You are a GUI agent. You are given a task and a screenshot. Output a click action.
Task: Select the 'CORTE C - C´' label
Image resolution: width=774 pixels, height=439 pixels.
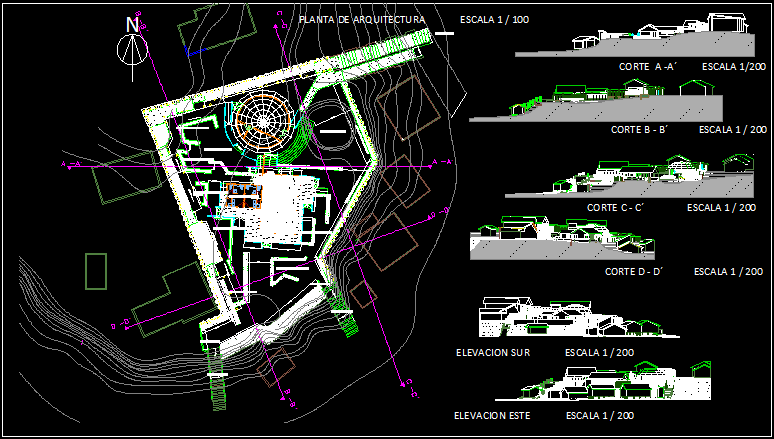coord(616,208)
